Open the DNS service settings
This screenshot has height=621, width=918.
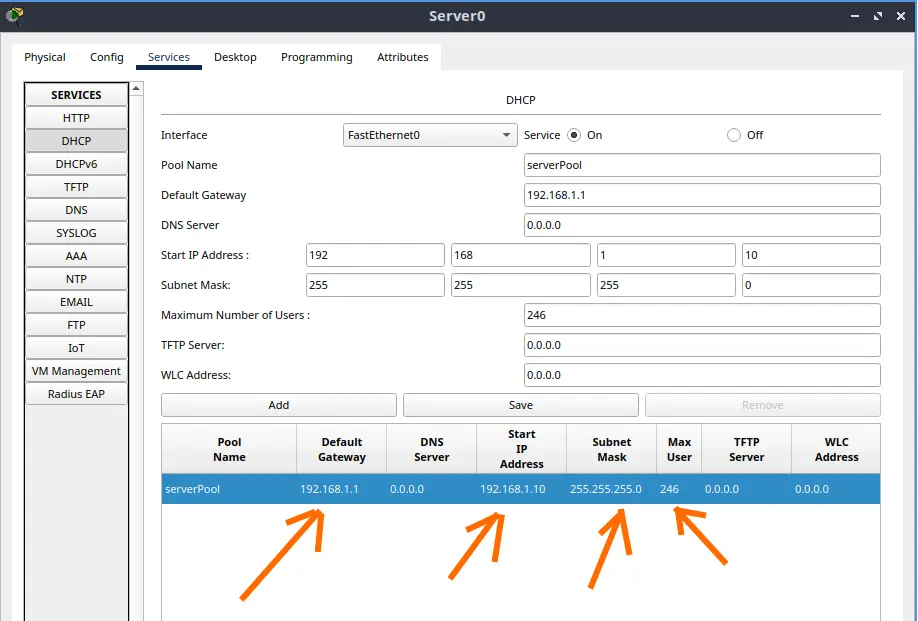pos(76,210)
